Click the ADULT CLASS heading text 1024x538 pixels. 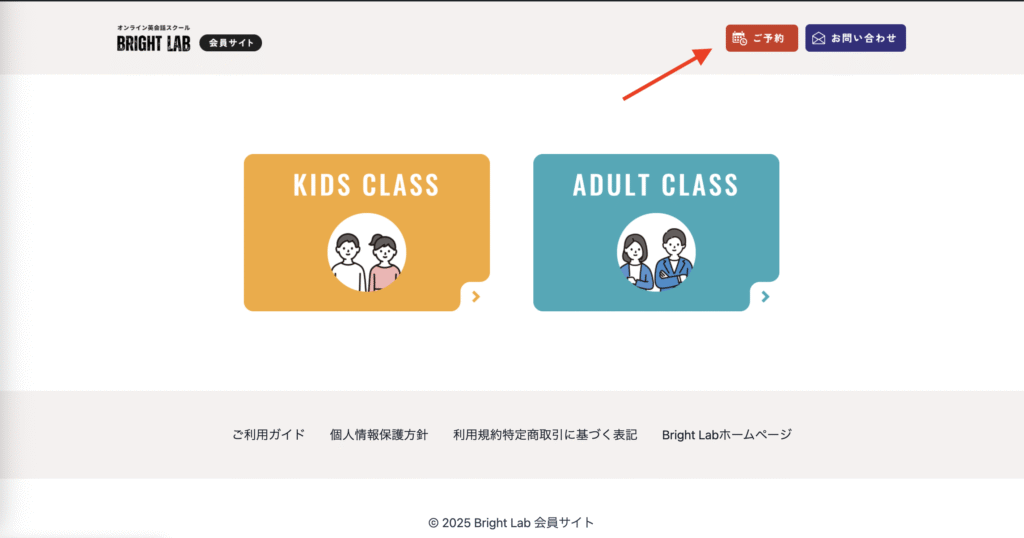point(656,185)
